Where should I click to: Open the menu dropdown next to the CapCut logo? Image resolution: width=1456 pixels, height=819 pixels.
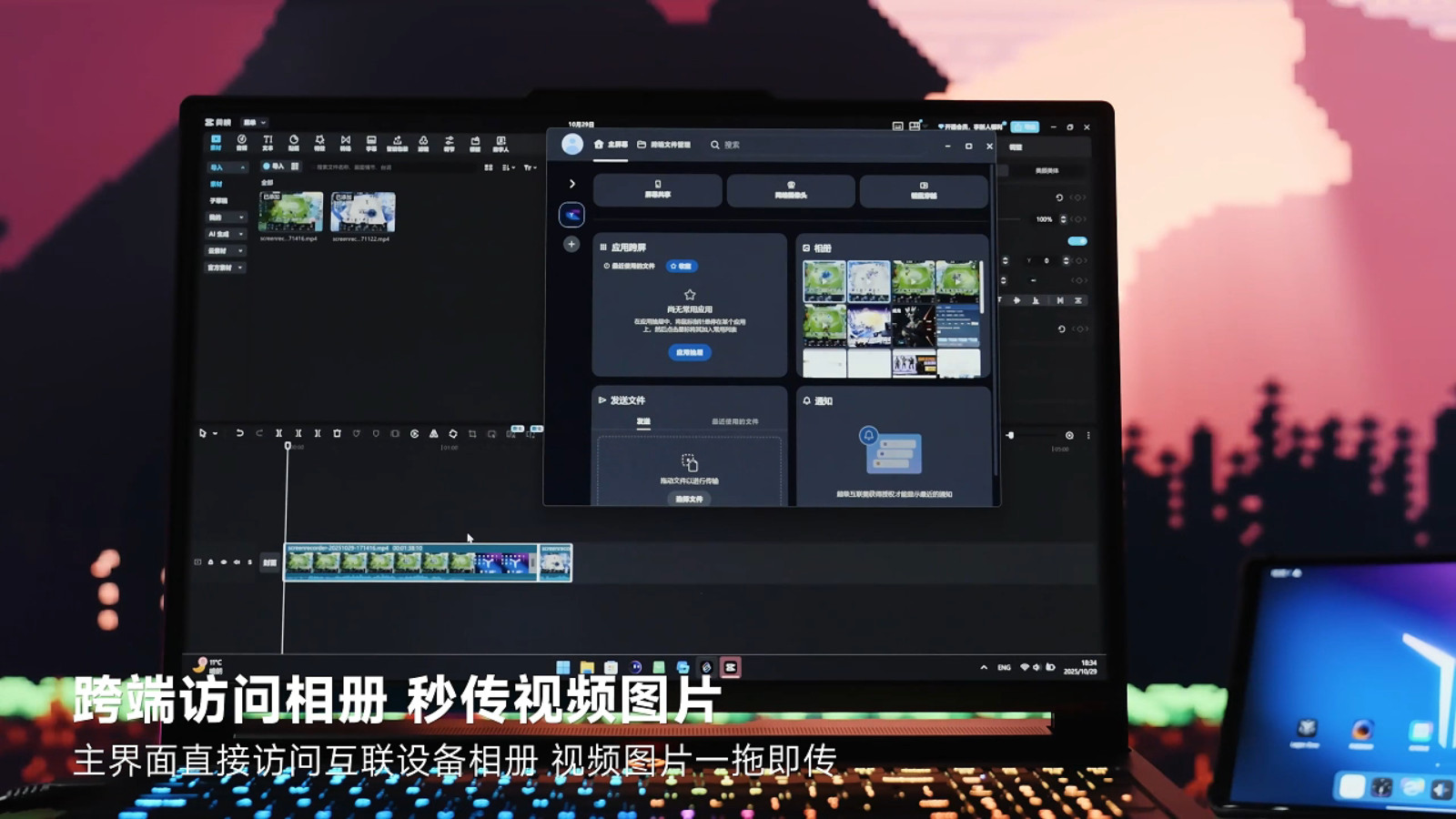pos(255,122)
